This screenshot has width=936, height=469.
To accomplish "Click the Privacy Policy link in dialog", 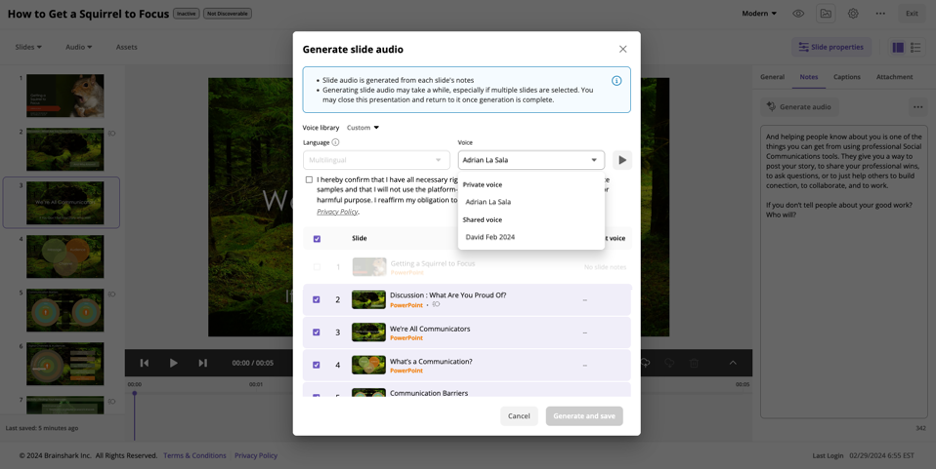I will (x=337, y=212).
